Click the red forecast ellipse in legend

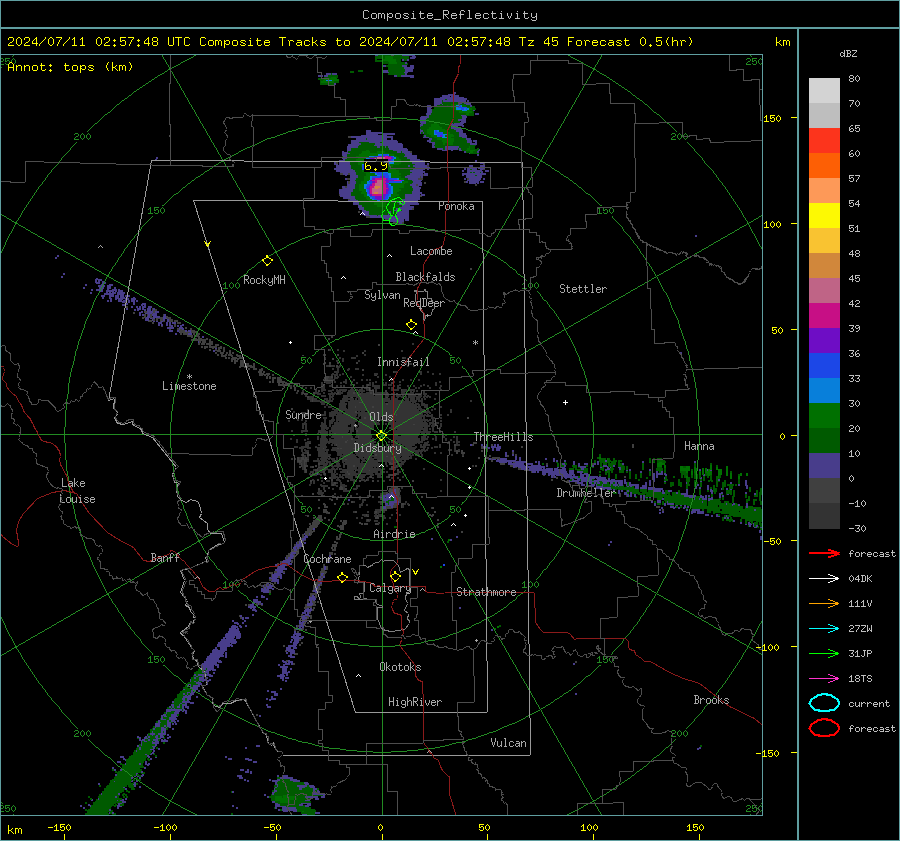pyautogui.click(x=824, y=728)
